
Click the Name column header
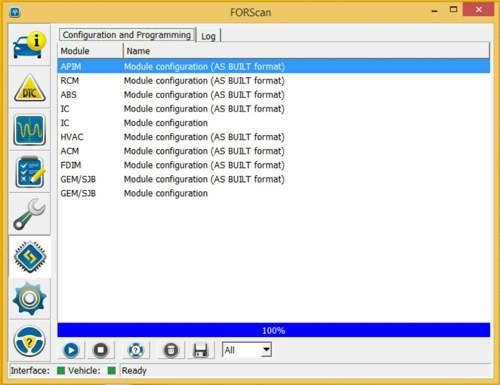306,51
